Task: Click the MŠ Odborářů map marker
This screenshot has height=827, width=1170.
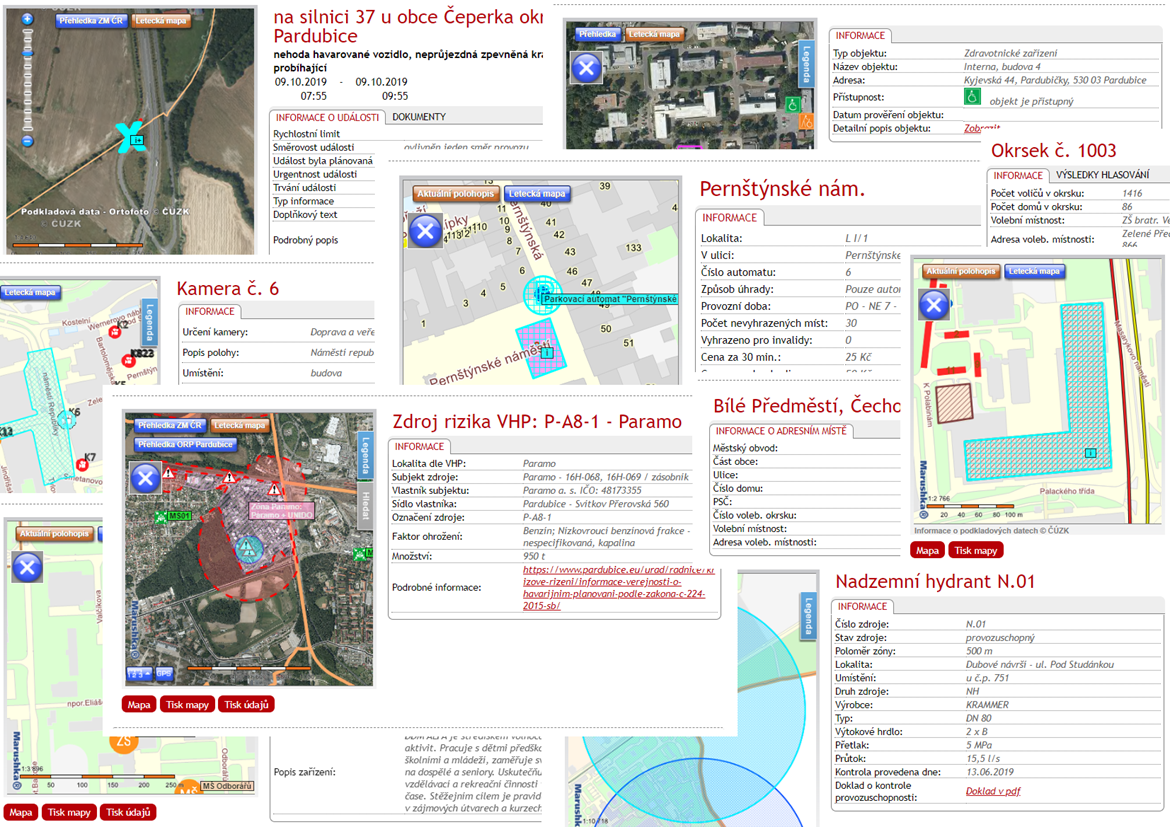Action: click(227, 786)
